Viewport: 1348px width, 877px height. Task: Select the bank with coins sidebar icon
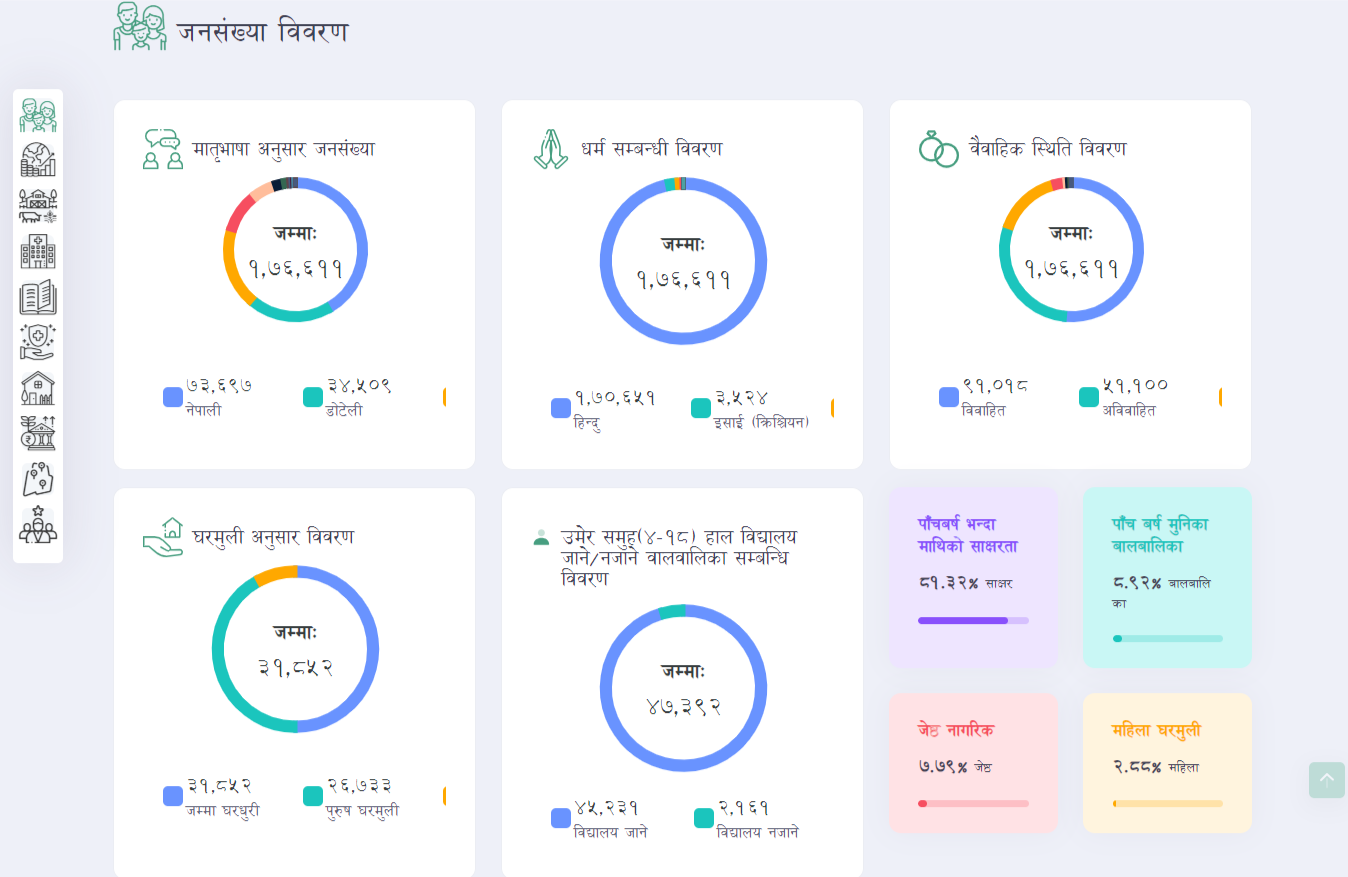coord(38,434)
